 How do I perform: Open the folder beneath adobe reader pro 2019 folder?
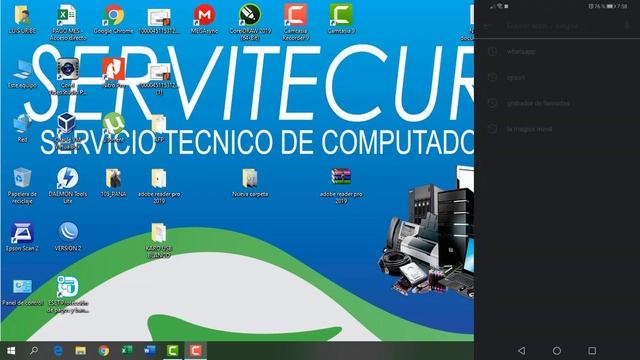[159, 240]
